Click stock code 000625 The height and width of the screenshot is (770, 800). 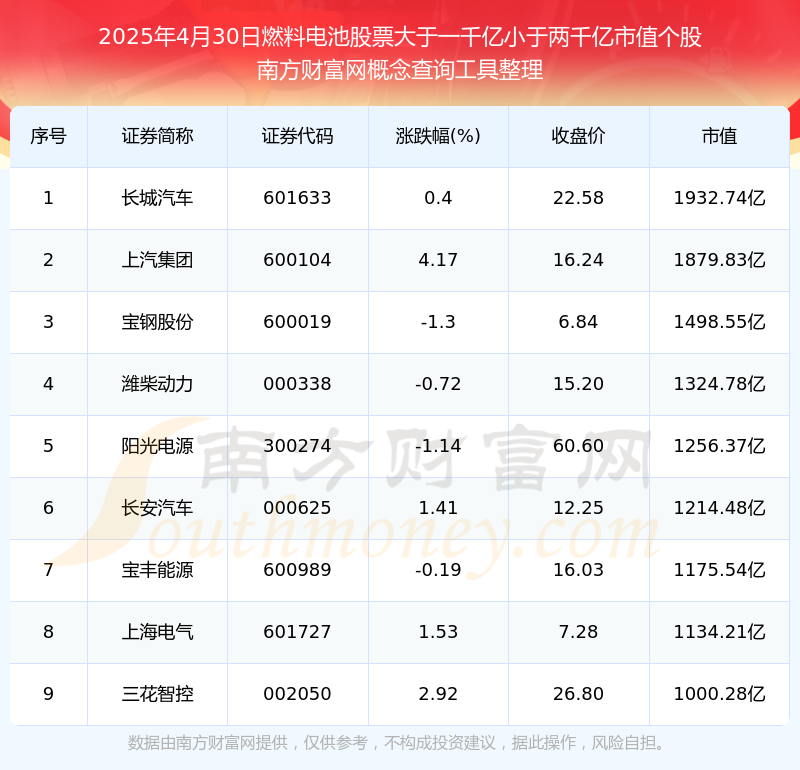pos(297,508)
